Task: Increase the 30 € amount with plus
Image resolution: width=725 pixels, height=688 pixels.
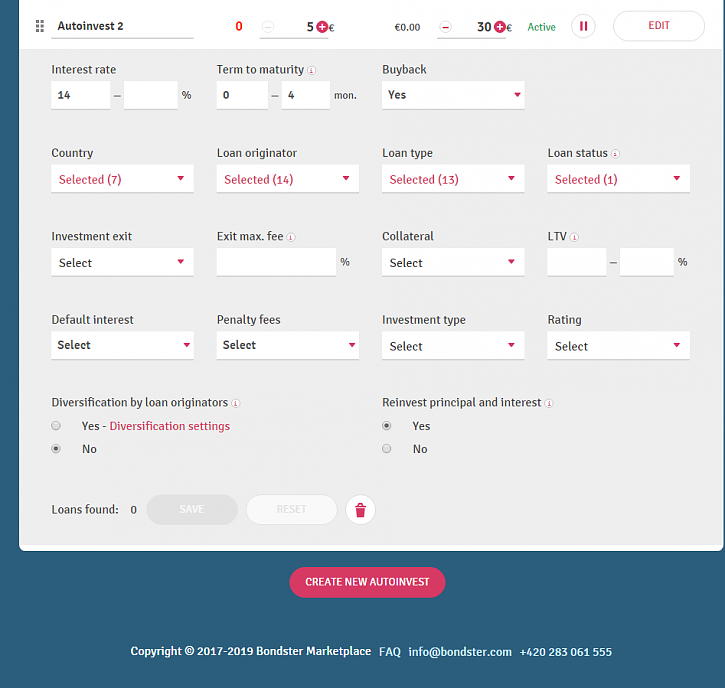Action: pos(499,27)
